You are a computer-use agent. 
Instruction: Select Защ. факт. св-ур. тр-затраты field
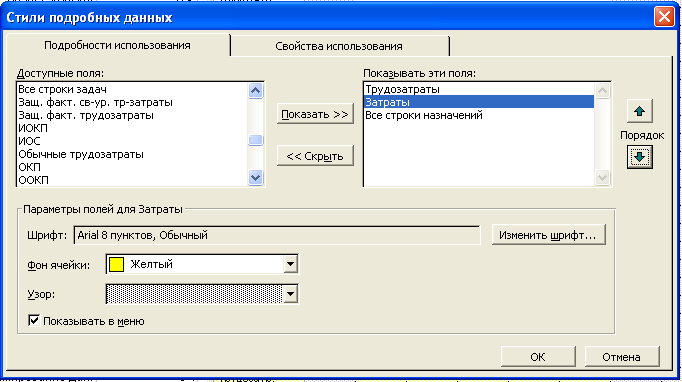tap(132, 102)
